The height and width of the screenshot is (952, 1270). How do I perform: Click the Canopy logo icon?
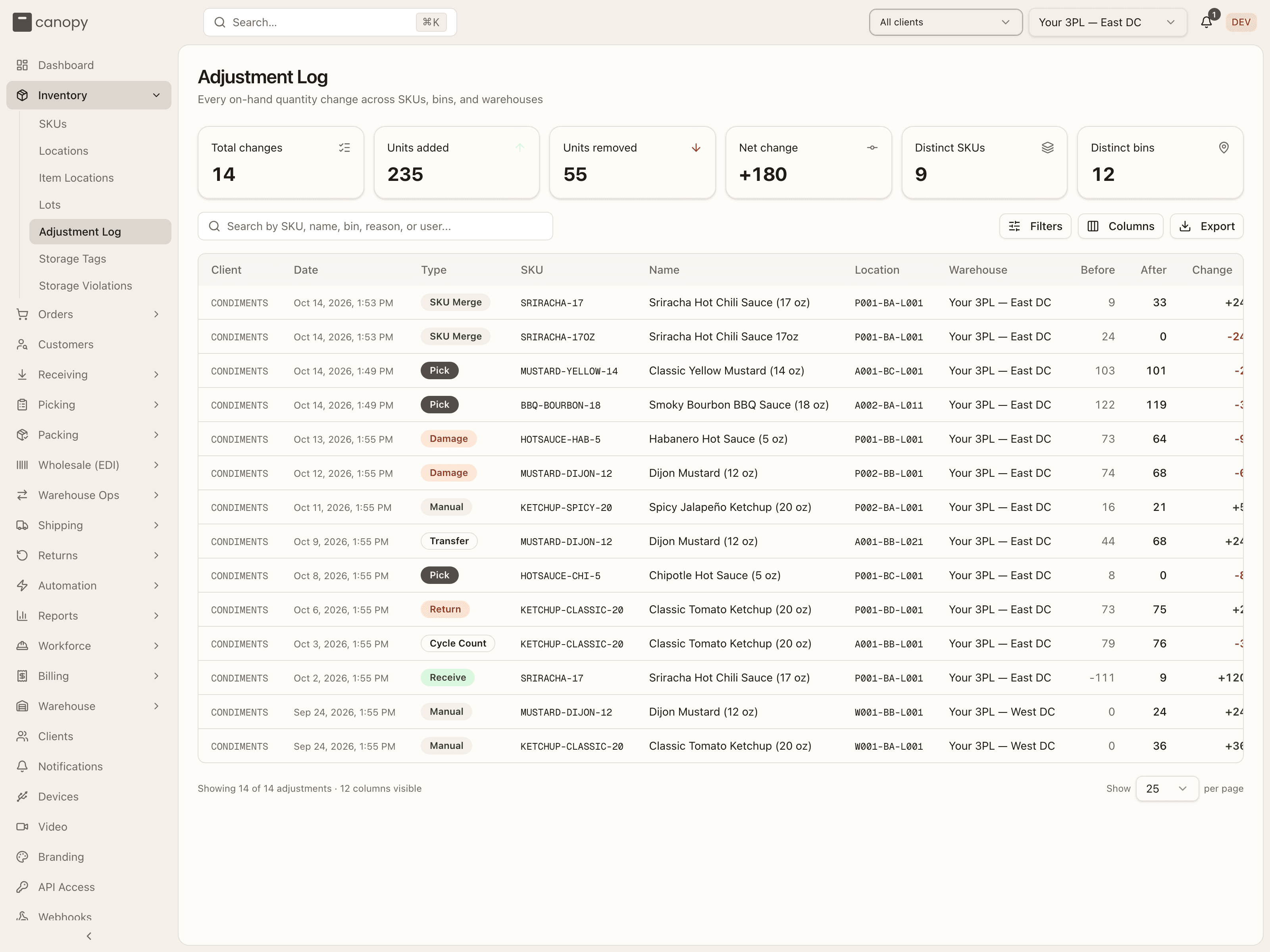[x=22, y=22]
